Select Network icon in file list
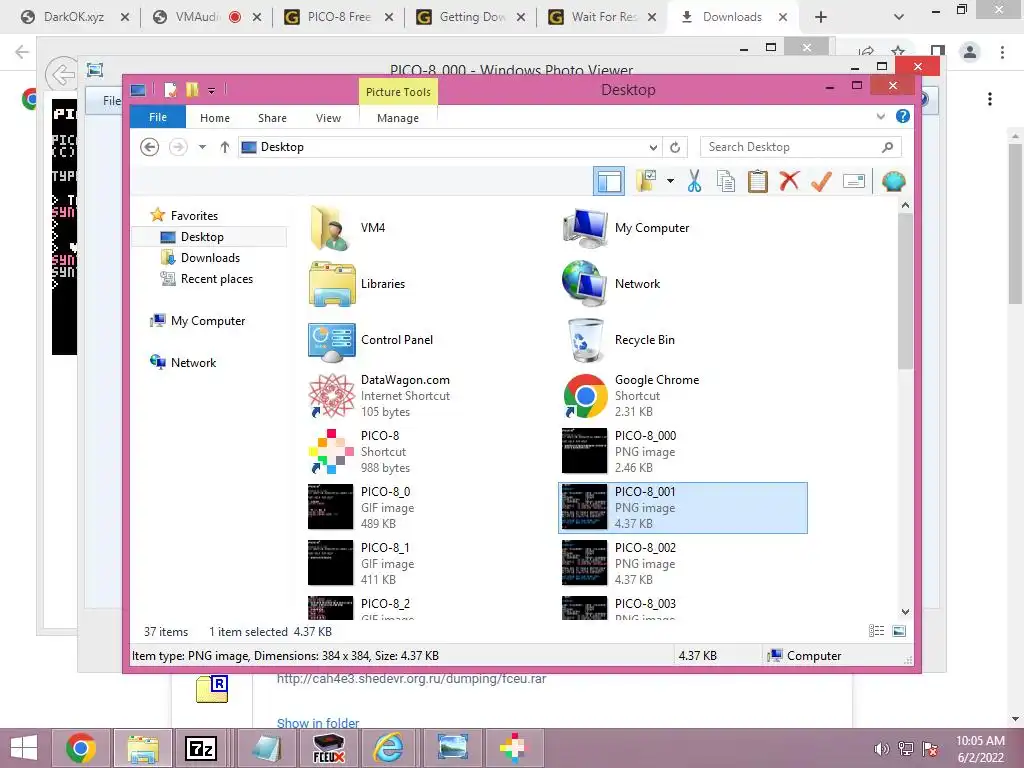Screen dimensions: 1024x768 pos(585,283)
